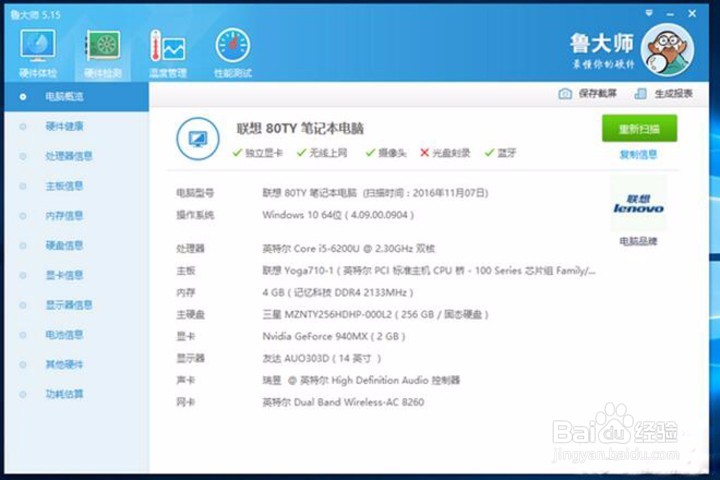The height and width of the screenshot is (480, 720).
Task: Open the title bar dropdown menu arrow
Action: 649,13
